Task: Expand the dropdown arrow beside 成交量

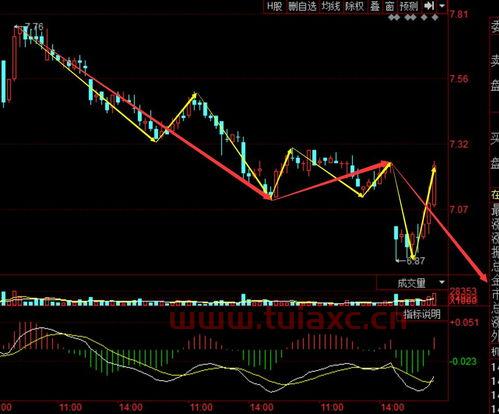Action: [x=442, y=283]
